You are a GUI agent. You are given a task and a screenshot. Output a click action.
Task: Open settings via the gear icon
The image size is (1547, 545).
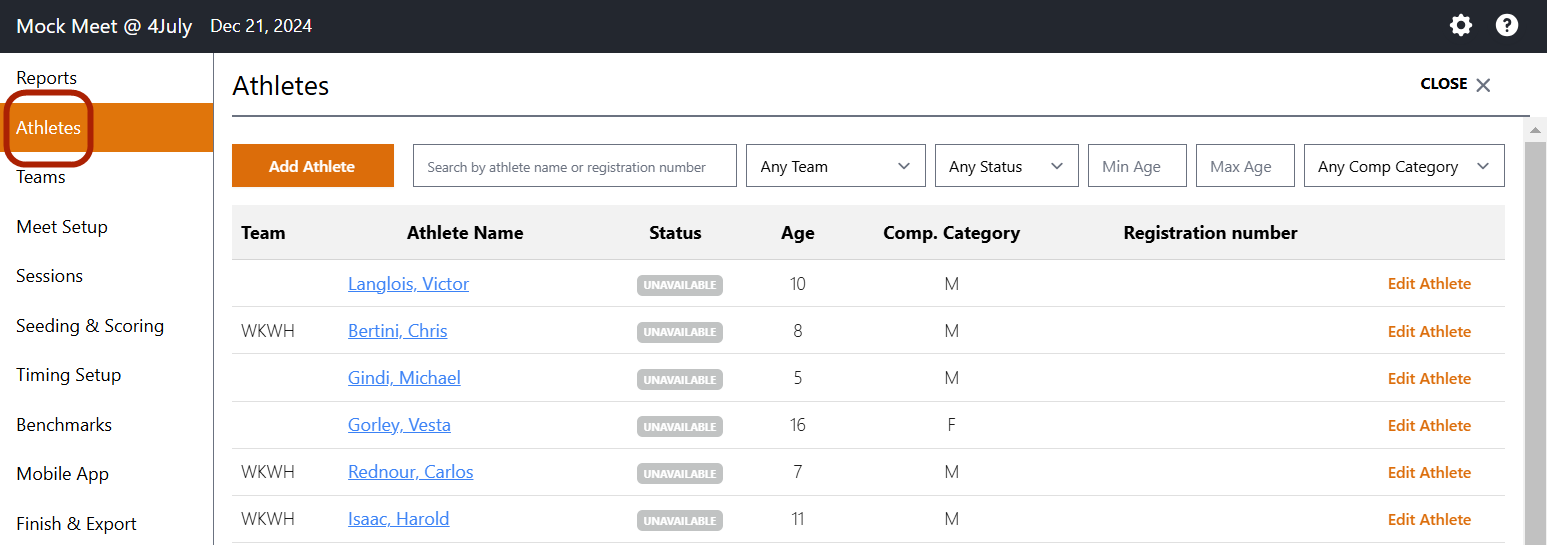(1461, 25)
